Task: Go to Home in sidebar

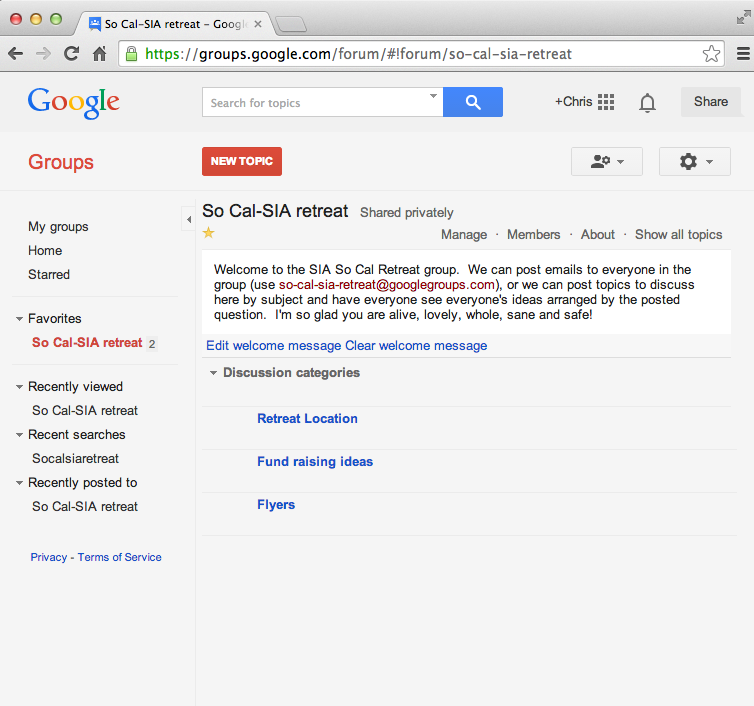Action: (x=45, y=251)
